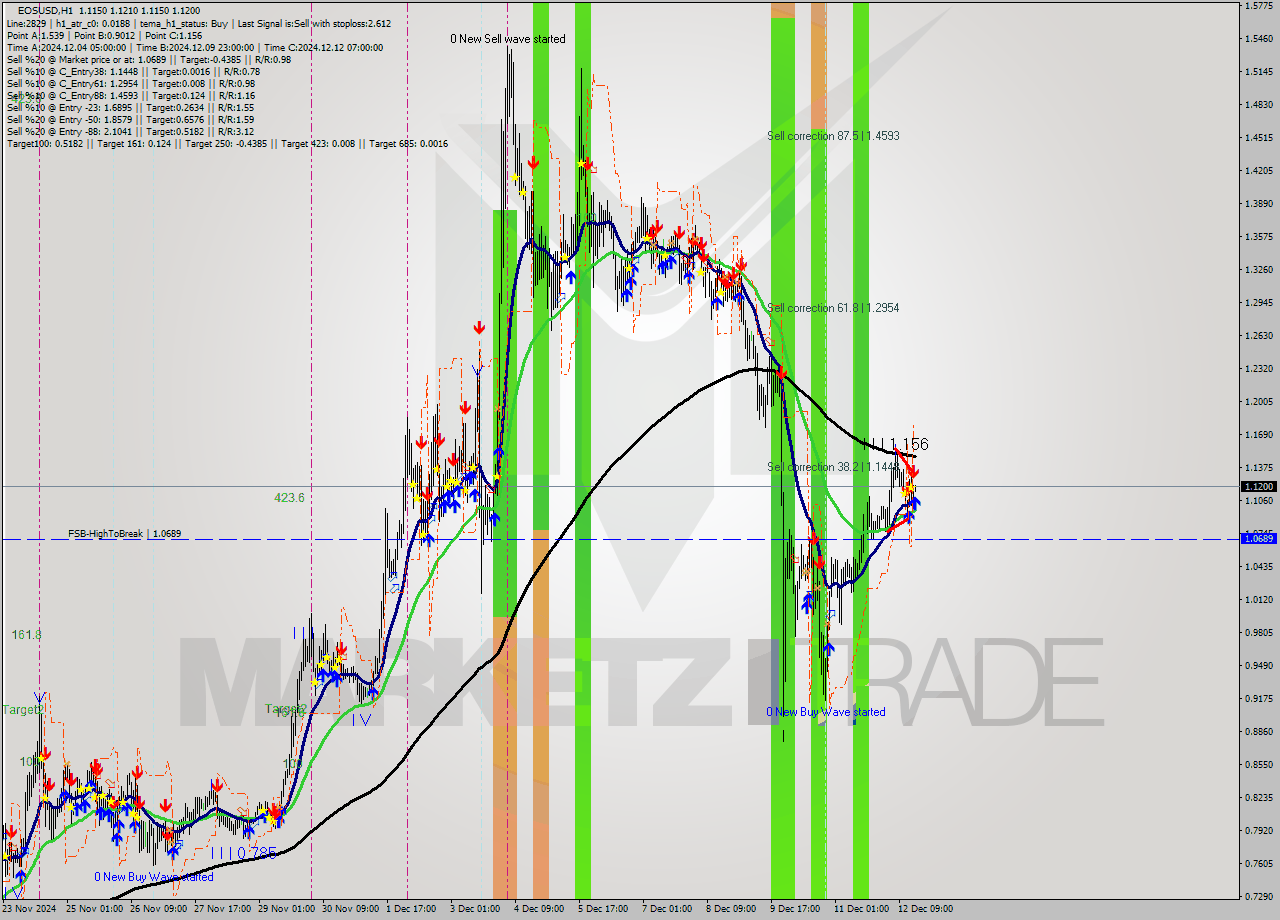The image size is (1280, 920).
Task: Click the '29 Nov 01:00' time label
Action: (x=287, y=909)
